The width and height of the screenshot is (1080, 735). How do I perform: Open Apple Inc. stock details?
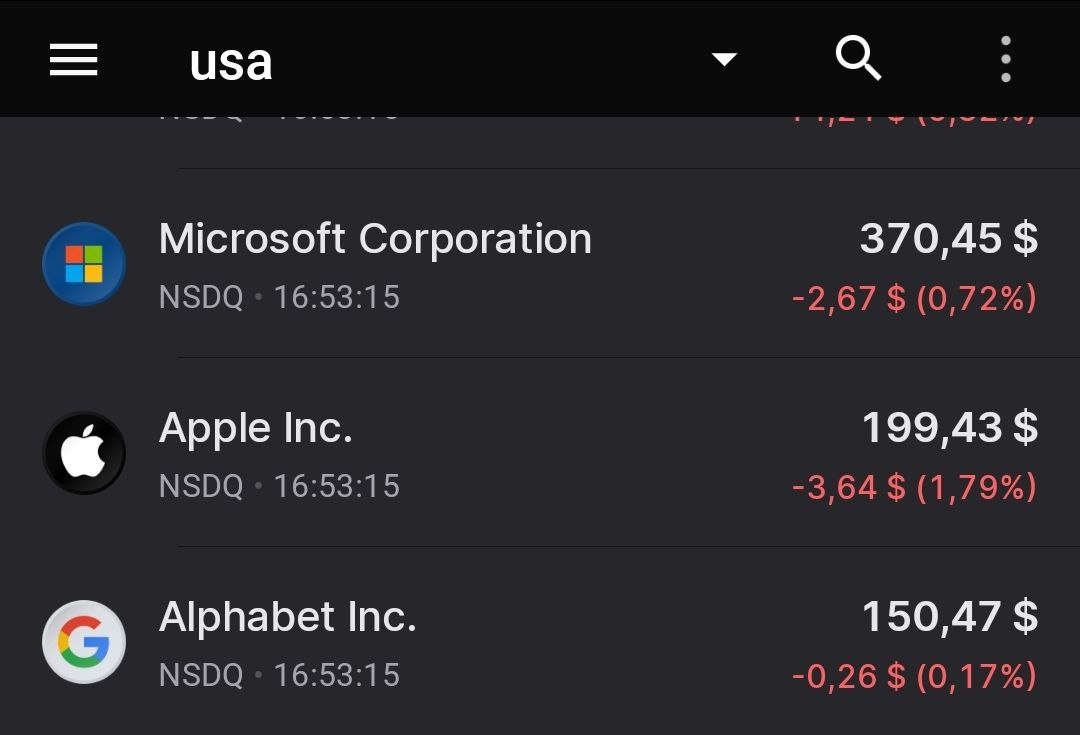[256, 429]
